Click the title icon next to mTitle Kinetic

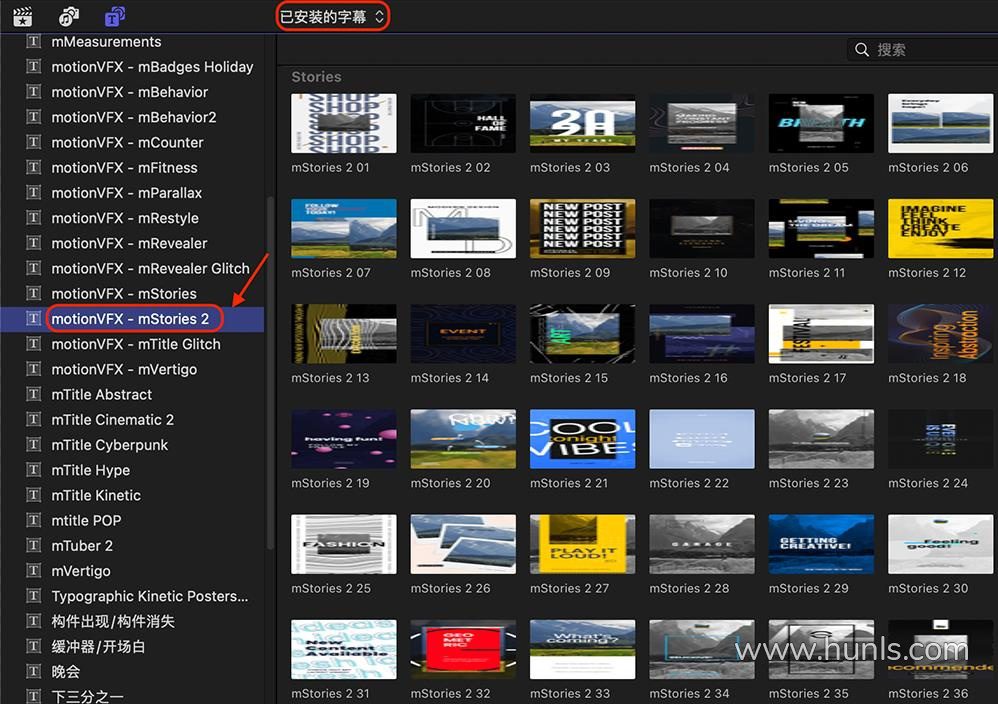point(34,495)
